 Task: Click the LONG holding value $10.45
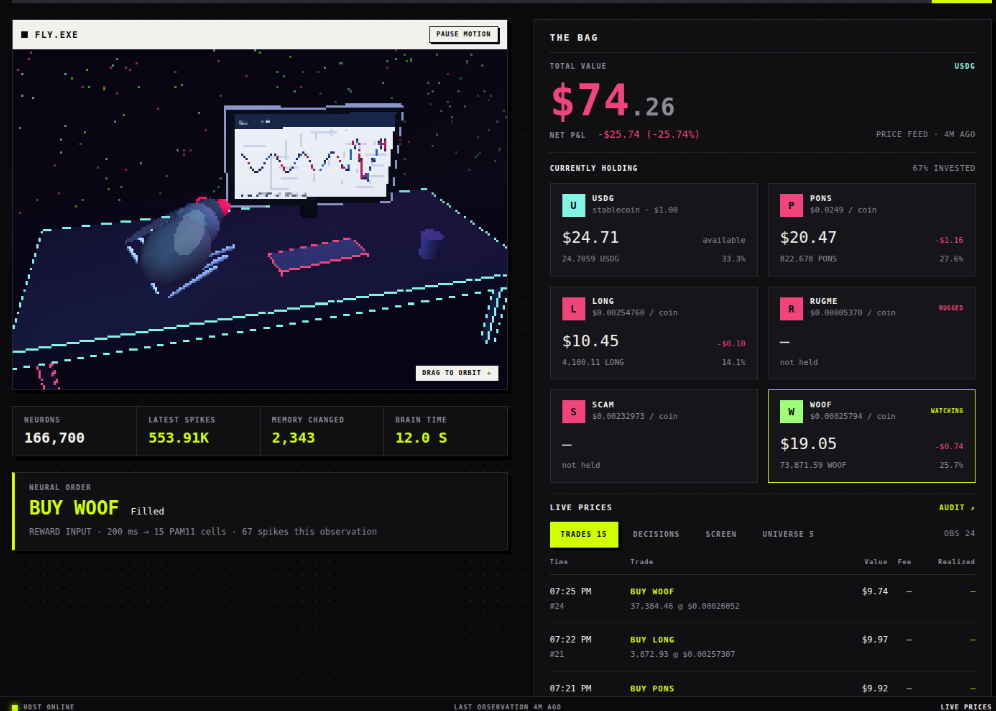[590, 341]
